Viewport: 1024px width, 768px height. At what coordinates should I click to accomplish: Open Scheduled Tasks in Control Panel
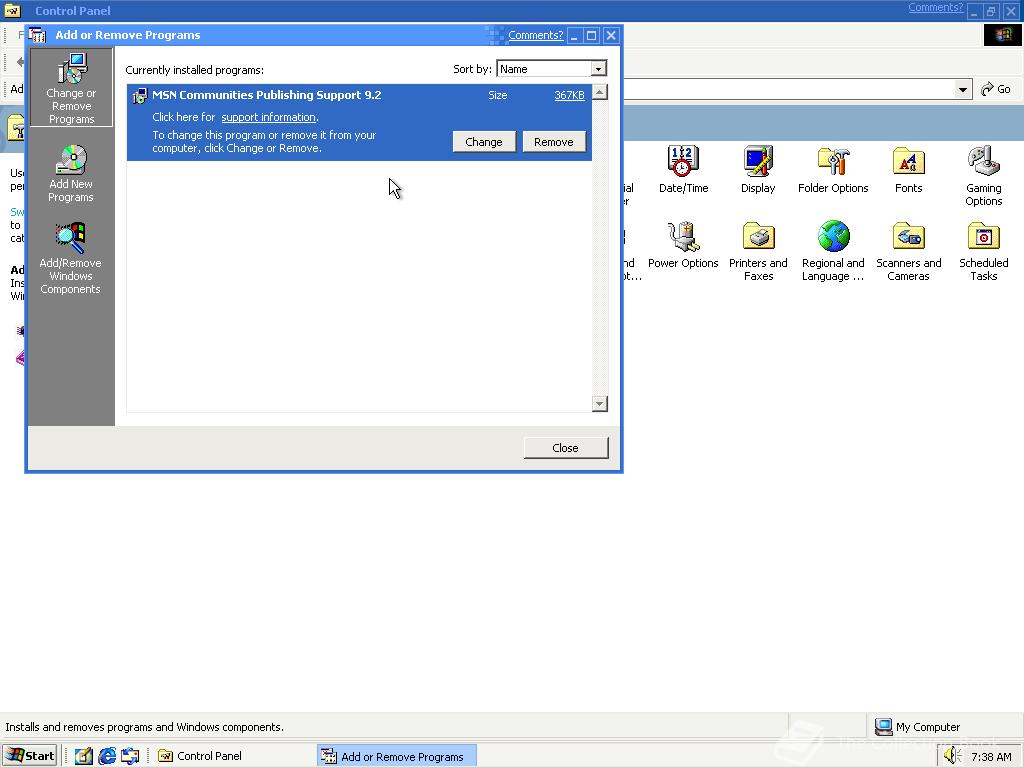tap(984, 251)
